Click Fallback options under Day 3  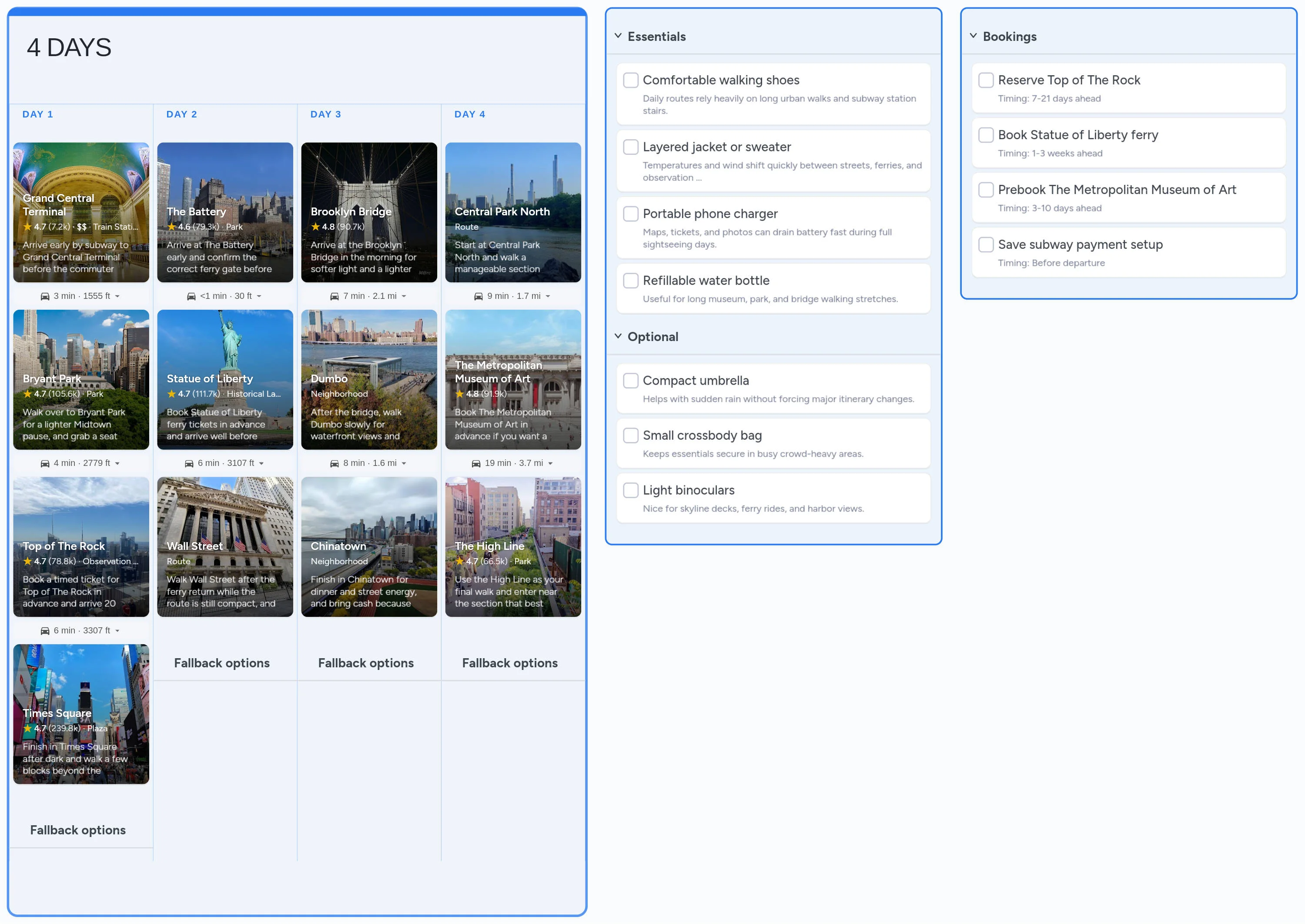(x=366, y=662)
